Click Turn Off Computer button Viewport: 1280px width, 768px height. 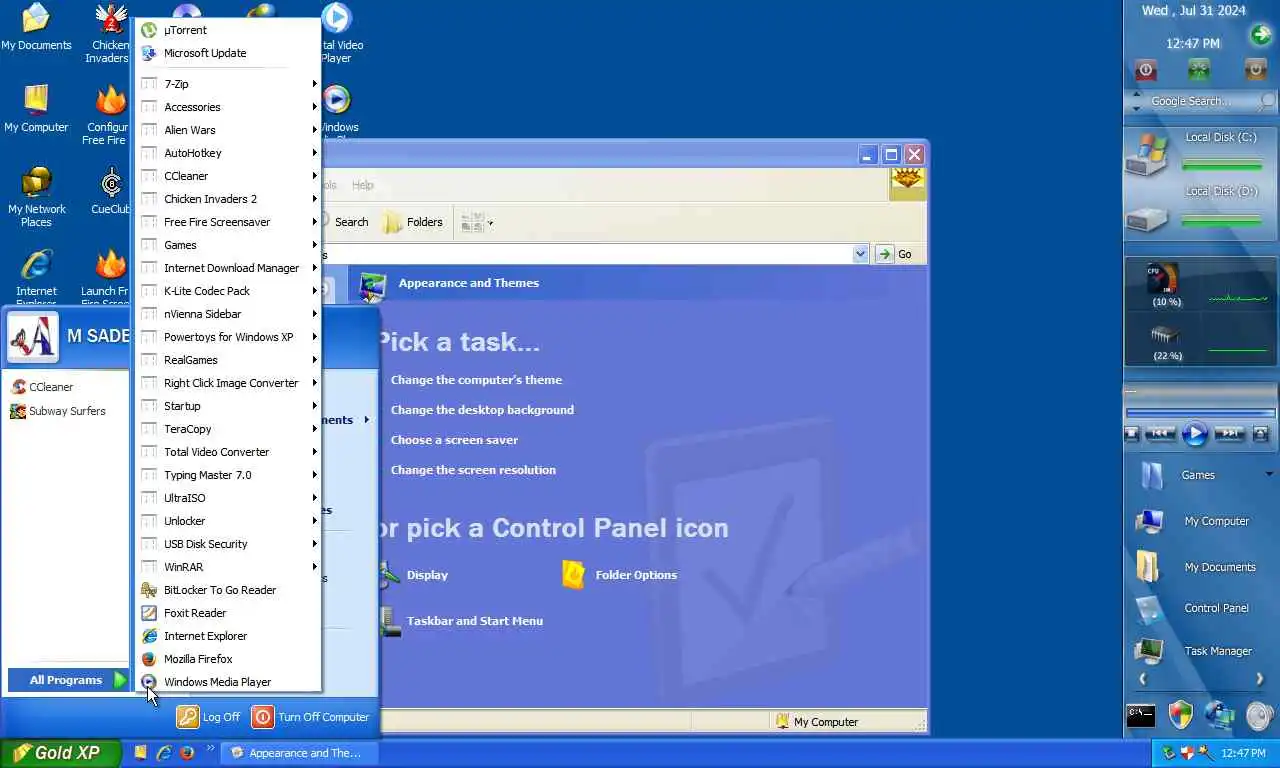point(311,717)
